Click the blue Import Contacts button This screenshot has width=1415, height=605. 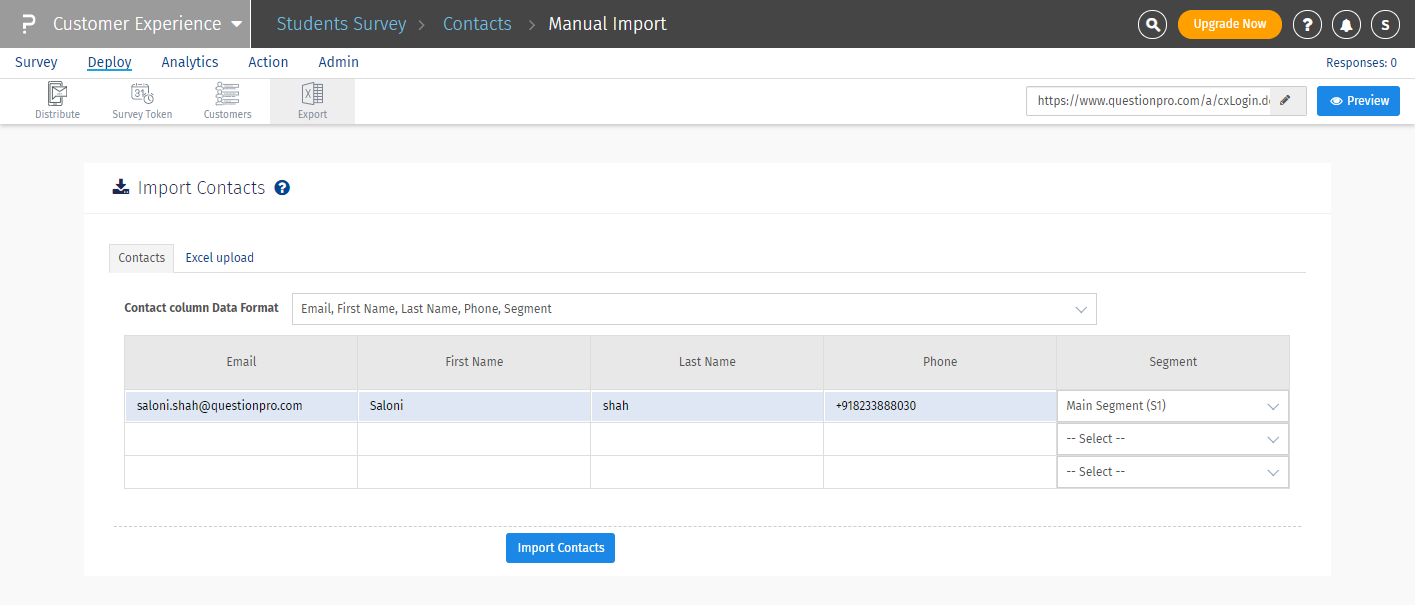coord(560,548)
